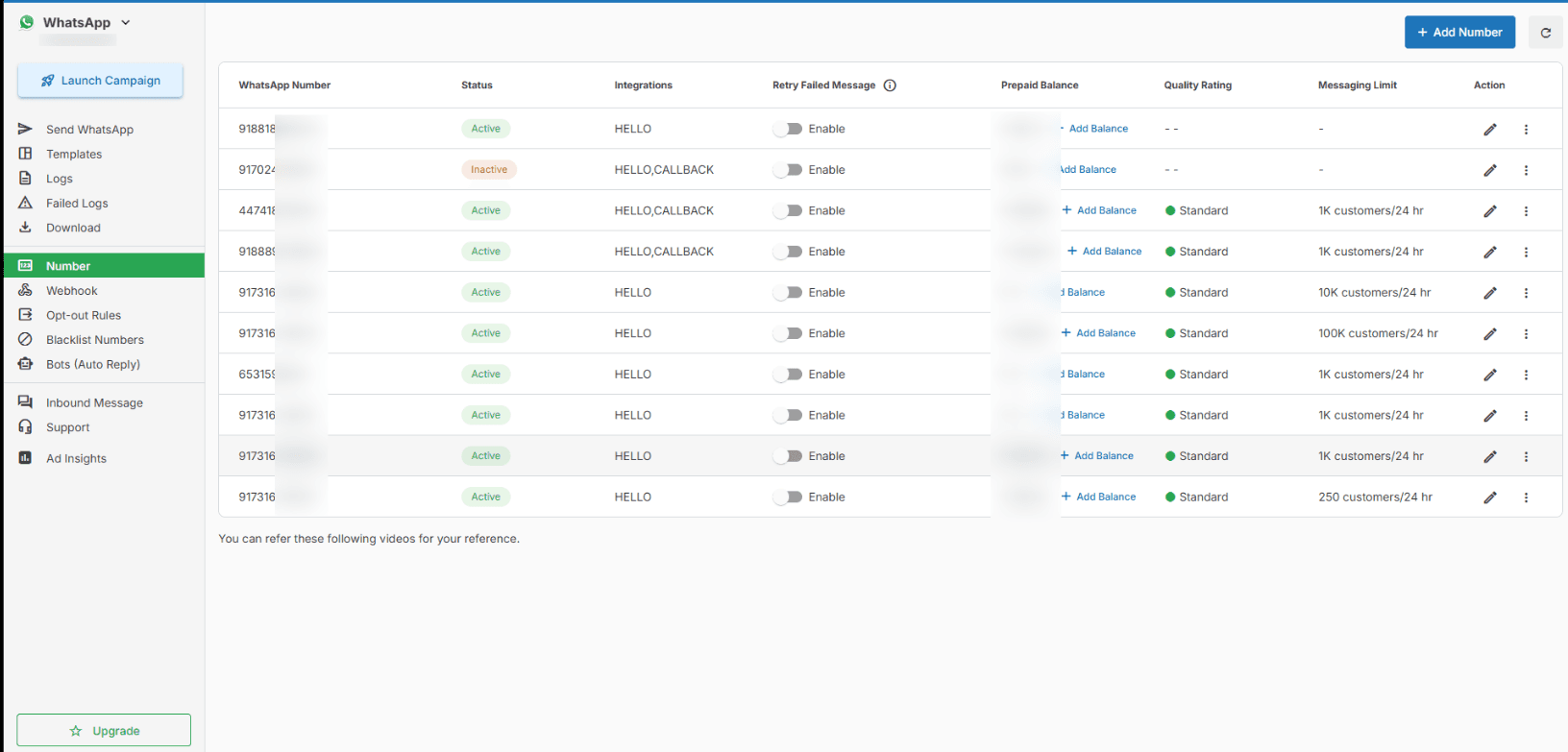
Task: Click Add Balance for number 447418
Action: click(1099, 210)
